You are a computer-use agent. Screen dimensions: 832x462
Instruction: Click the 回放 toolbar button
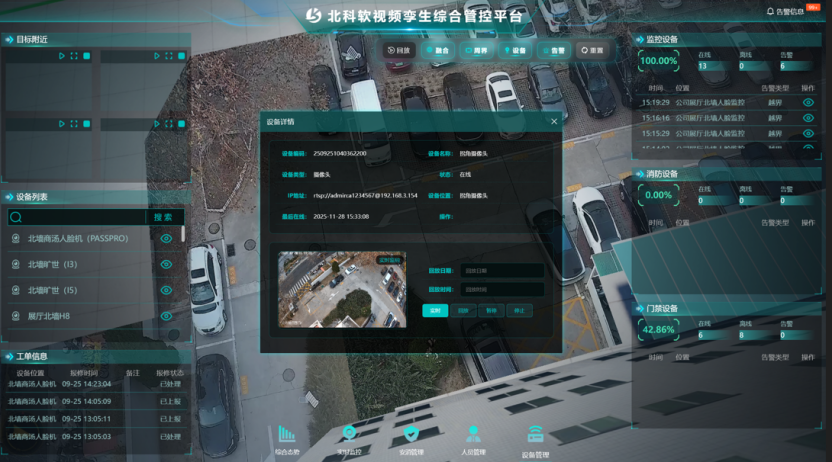coord(399,50)
